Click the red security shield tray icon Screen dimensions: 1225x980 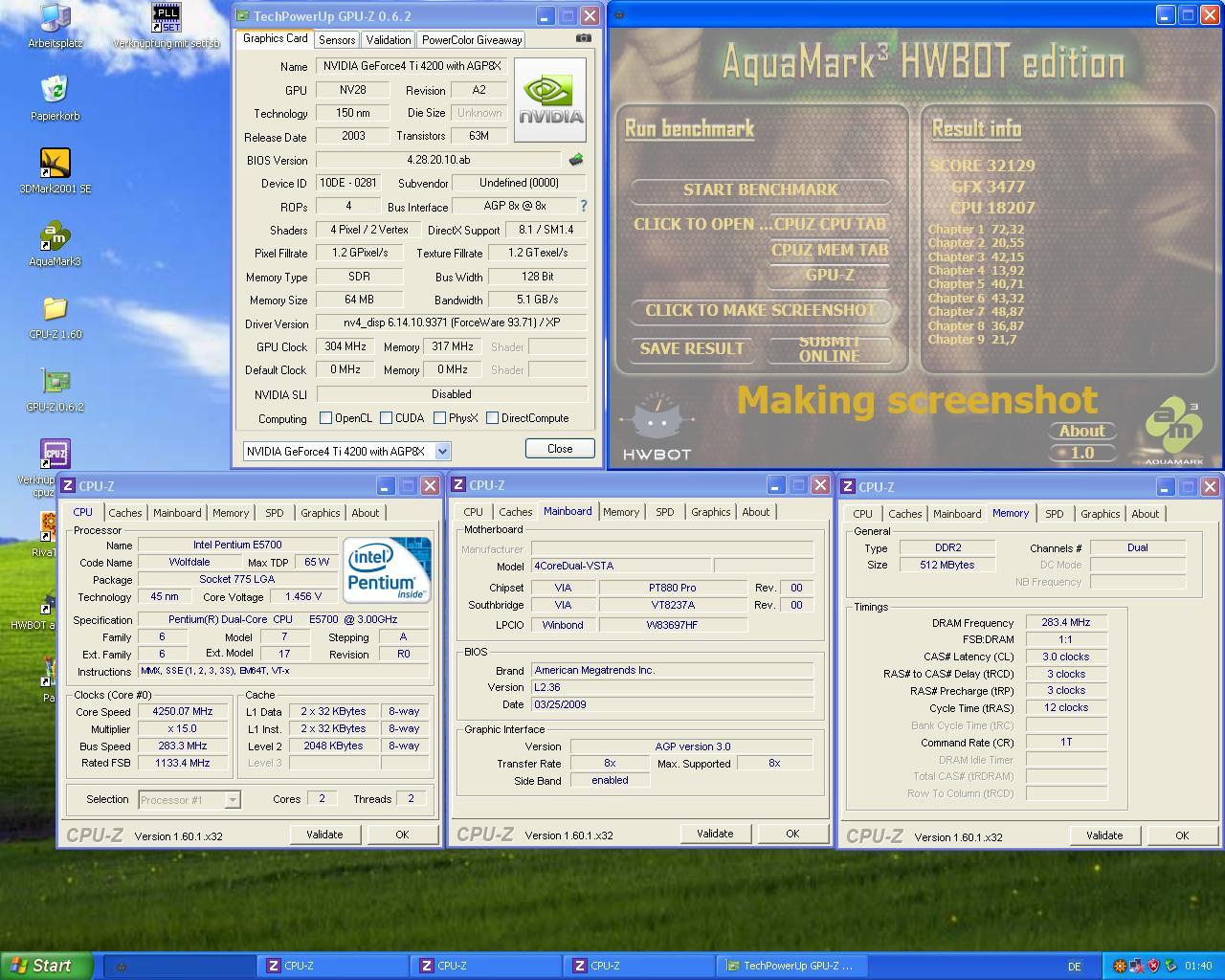[x=1153, y=966]
